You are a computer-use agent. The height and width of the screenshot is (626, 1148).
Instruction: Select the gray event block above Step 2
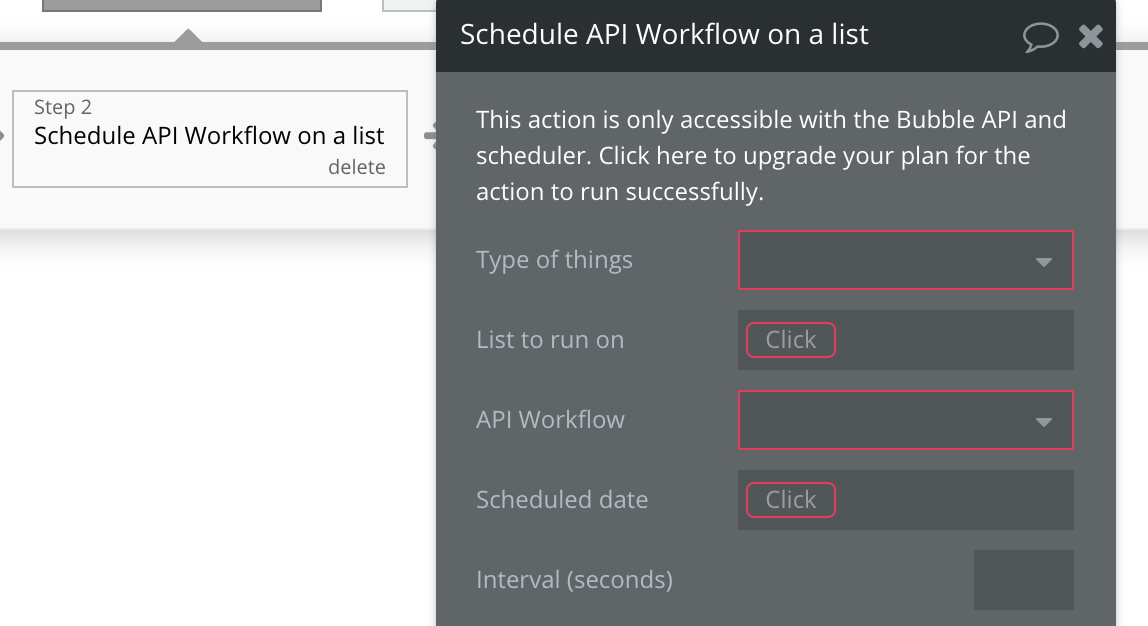tap(181, 5)
